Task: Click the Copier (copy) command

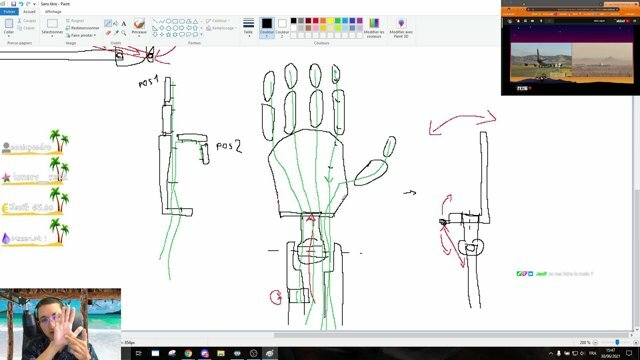Action: pos(27,28)
